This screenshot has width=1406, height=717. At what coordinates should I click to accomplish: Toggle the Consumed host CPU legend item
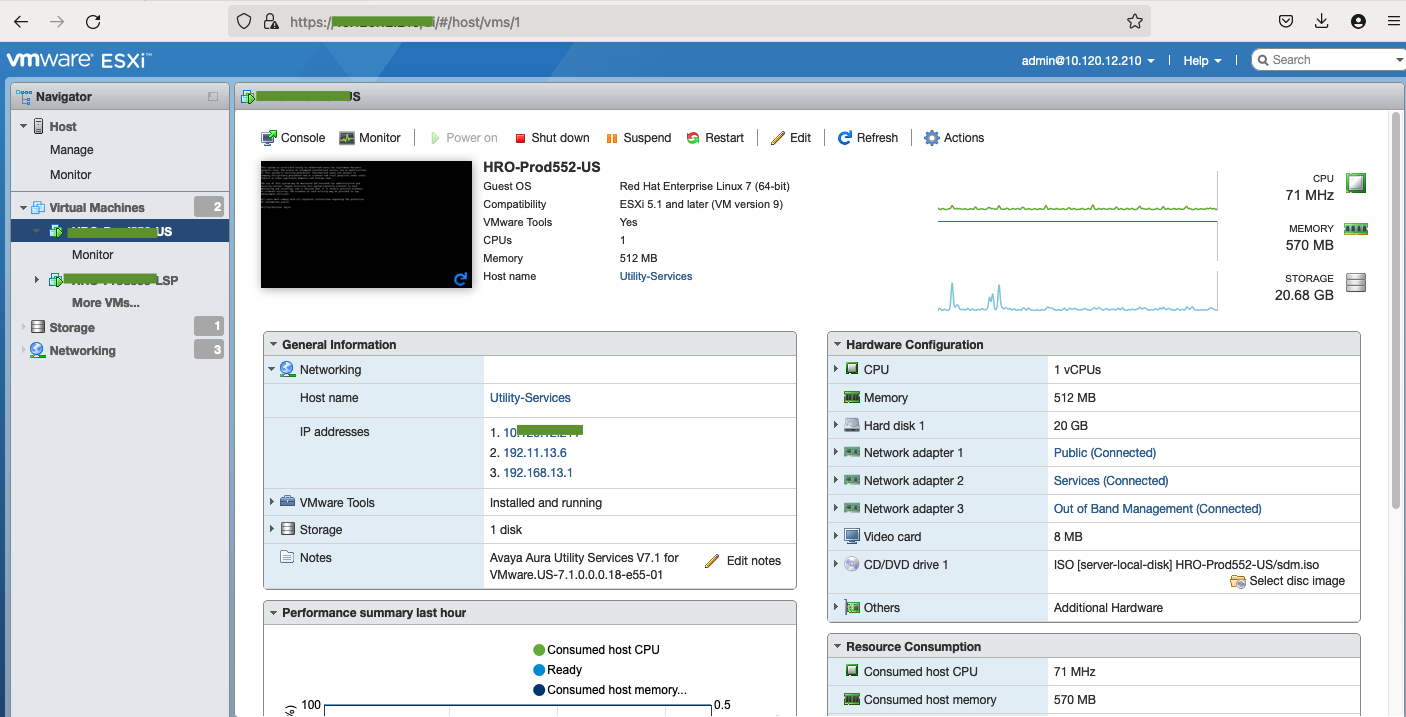click(597, 650)
